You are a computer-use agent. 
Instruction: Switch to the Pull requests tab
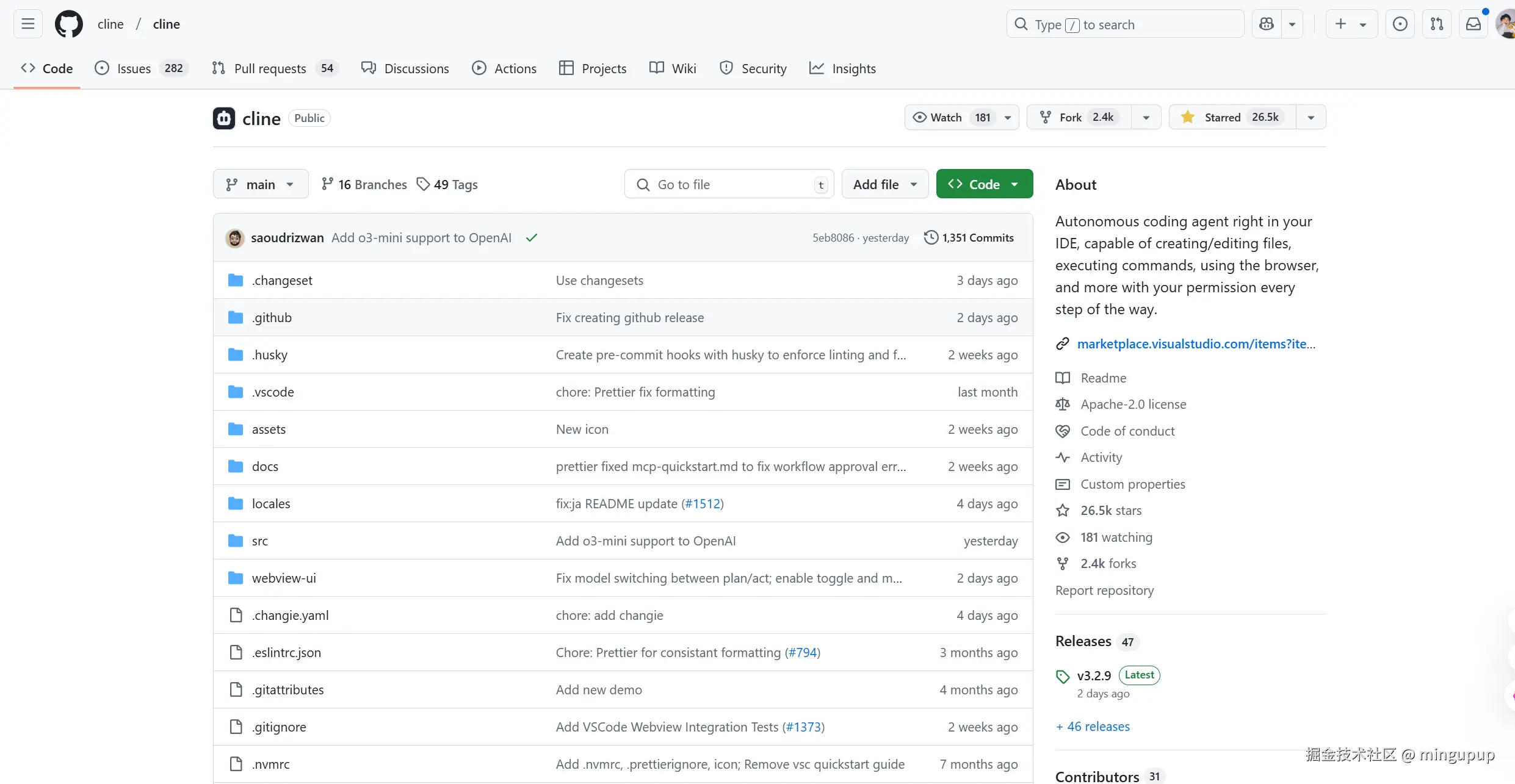coord(270,68)
